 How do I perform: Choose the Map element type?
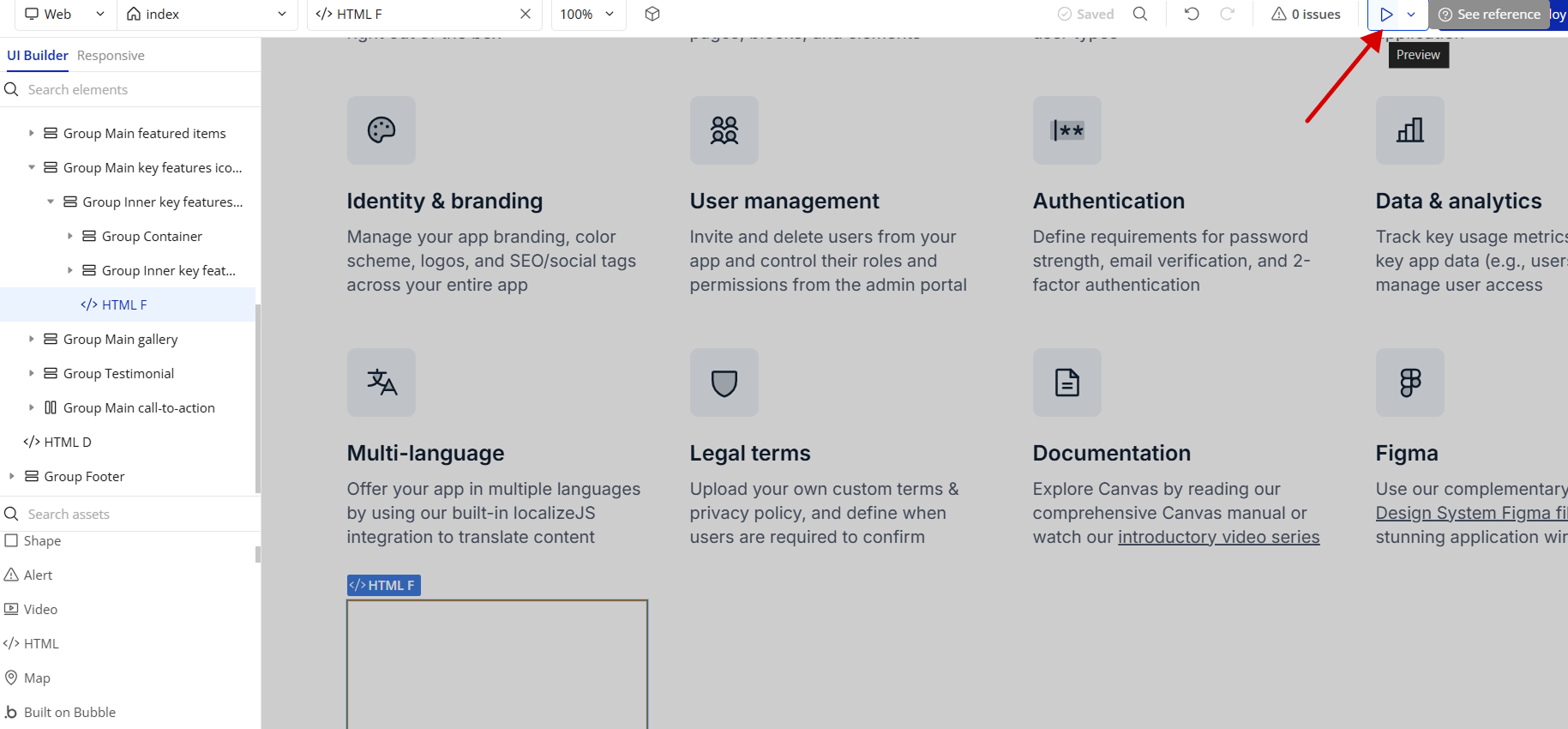coord(27,678)
